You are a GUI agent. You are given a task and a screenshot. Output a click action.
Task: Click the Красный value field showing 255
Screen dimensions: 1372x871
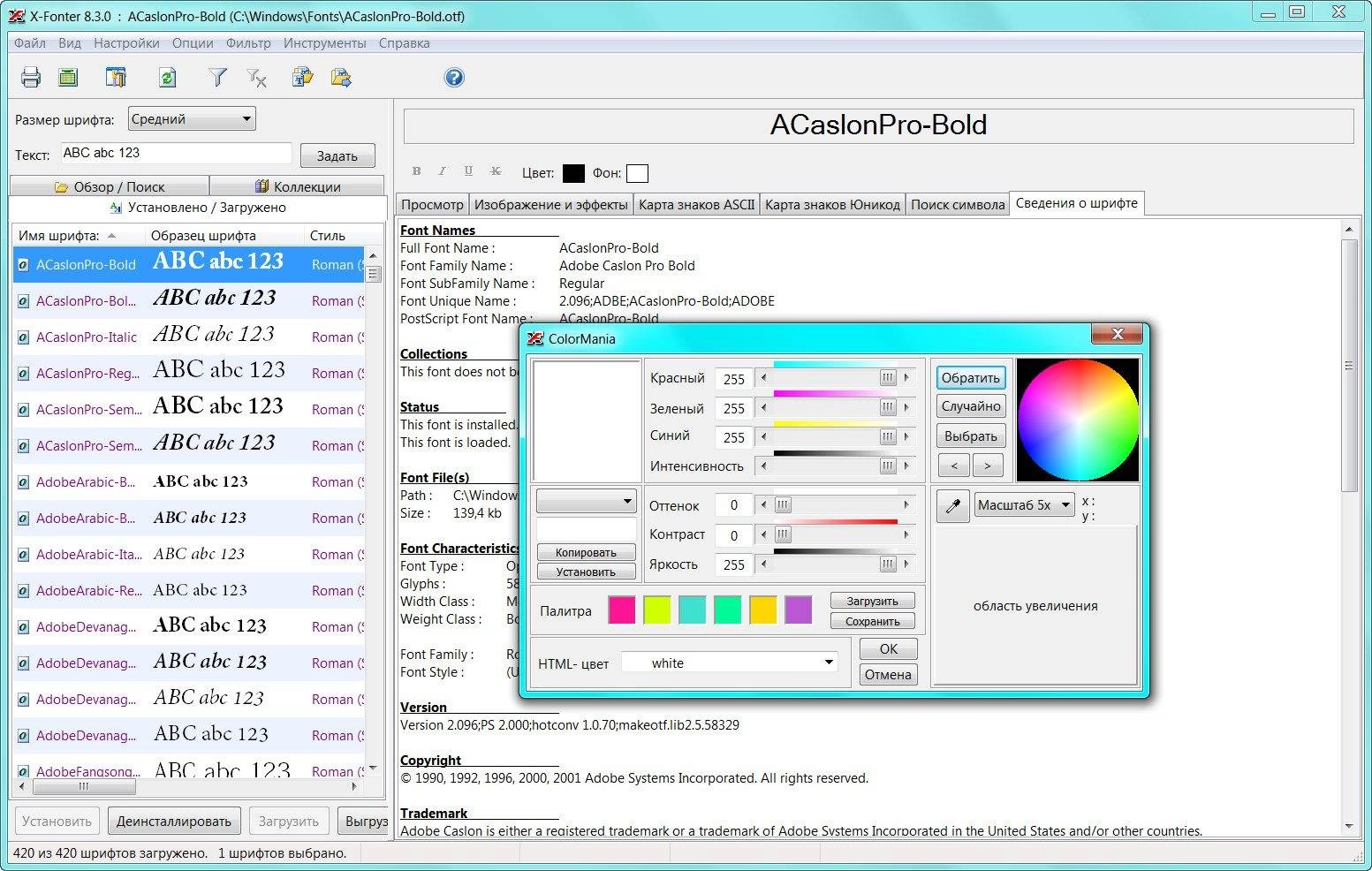[734, 379]
